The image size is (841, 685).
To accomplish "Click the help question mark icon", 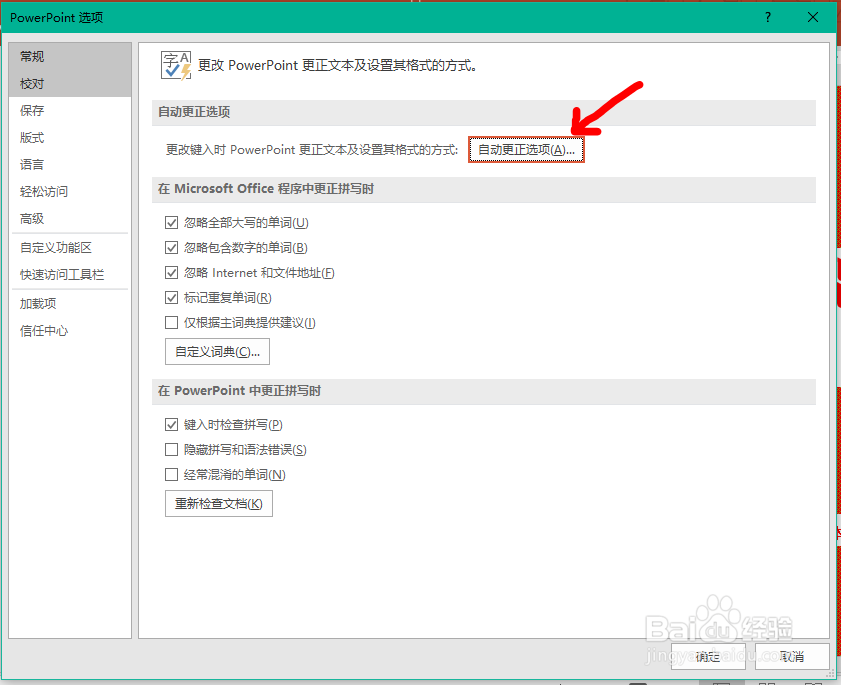I will pyautogui.click(x=768, y=17).
